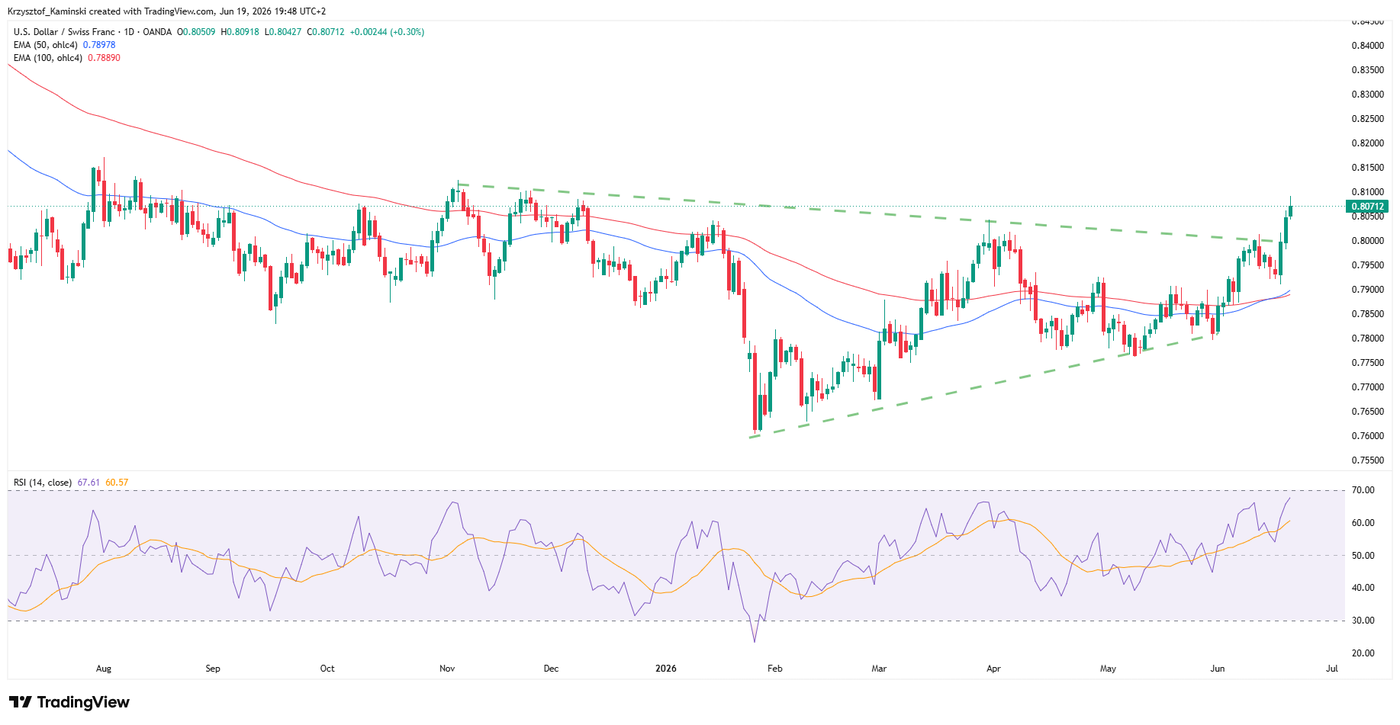Click the close value C0.80712
Screen dimensions: 1400x725
point(325,32)
